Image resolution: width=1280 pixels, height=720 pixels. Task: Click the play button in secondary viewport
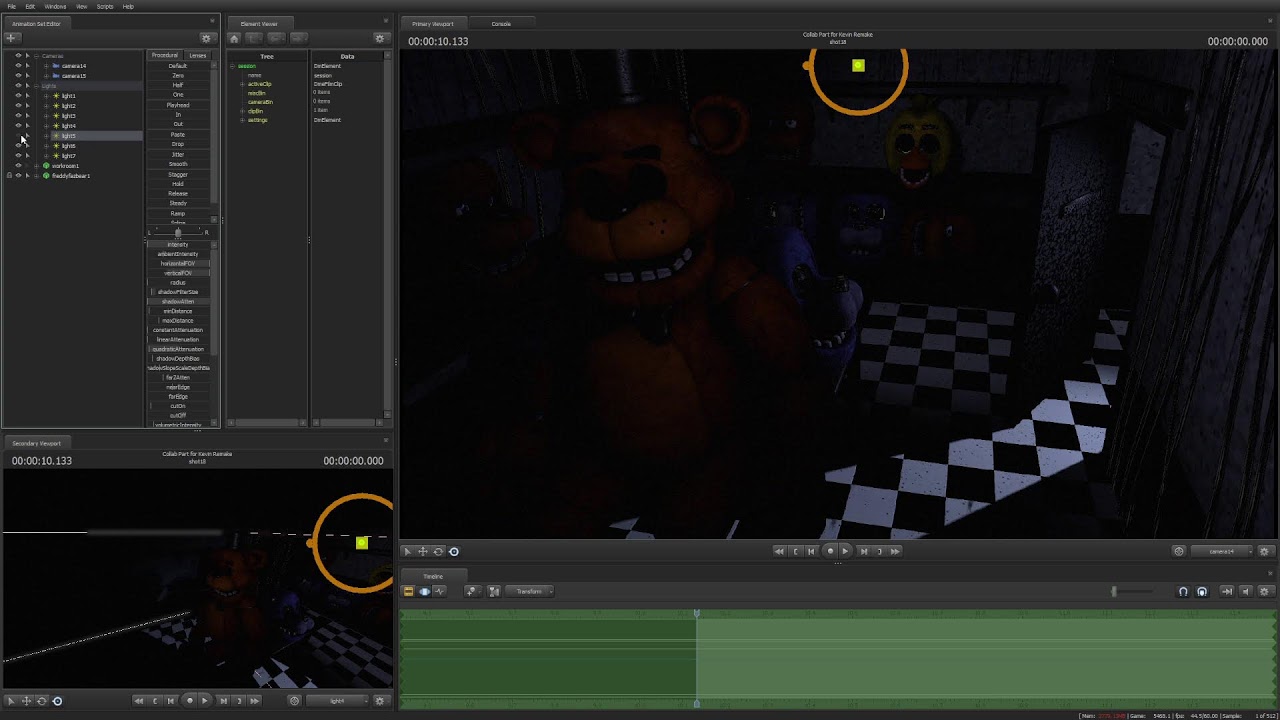point(205,701)
